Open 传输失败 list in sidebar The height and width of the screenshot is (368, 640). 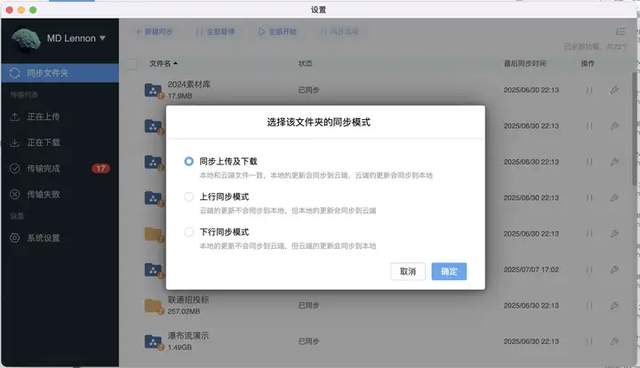click(x=60, y=194)
